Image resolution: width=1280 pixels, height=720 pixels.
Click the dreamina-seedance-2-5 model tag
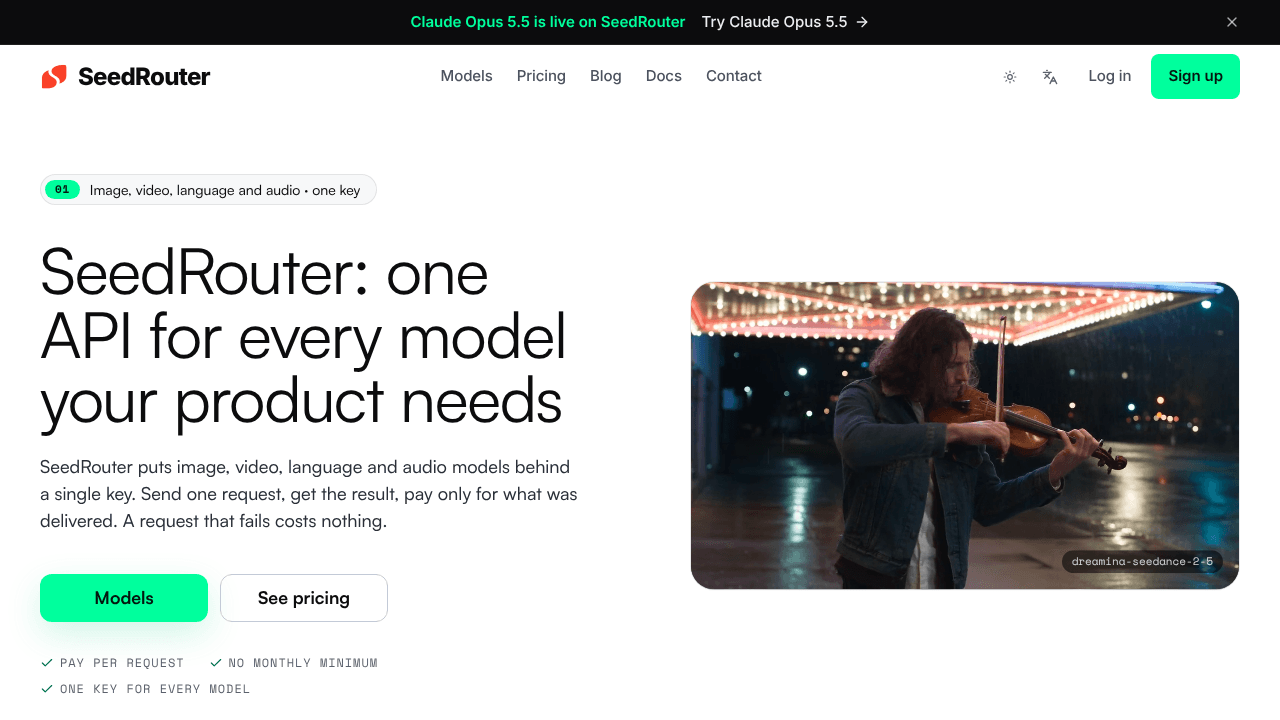[1142, 562]
